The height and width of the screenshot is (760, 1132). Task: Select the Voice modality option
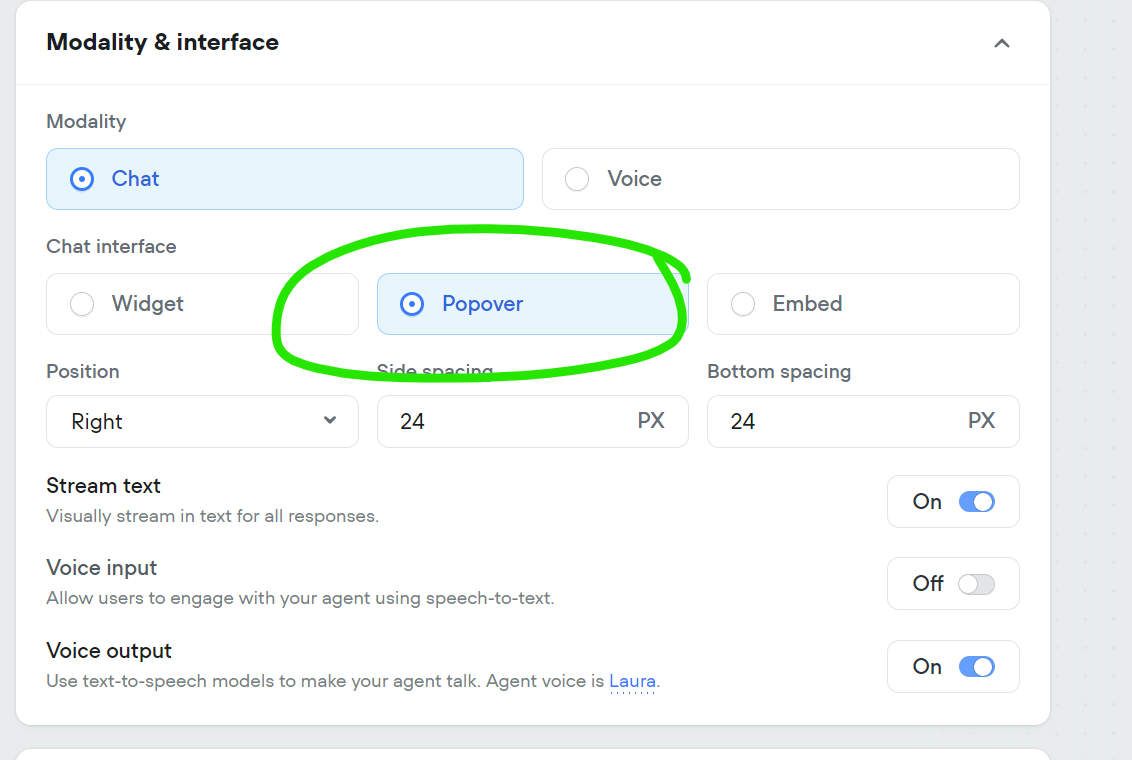(x=780, y=179)
